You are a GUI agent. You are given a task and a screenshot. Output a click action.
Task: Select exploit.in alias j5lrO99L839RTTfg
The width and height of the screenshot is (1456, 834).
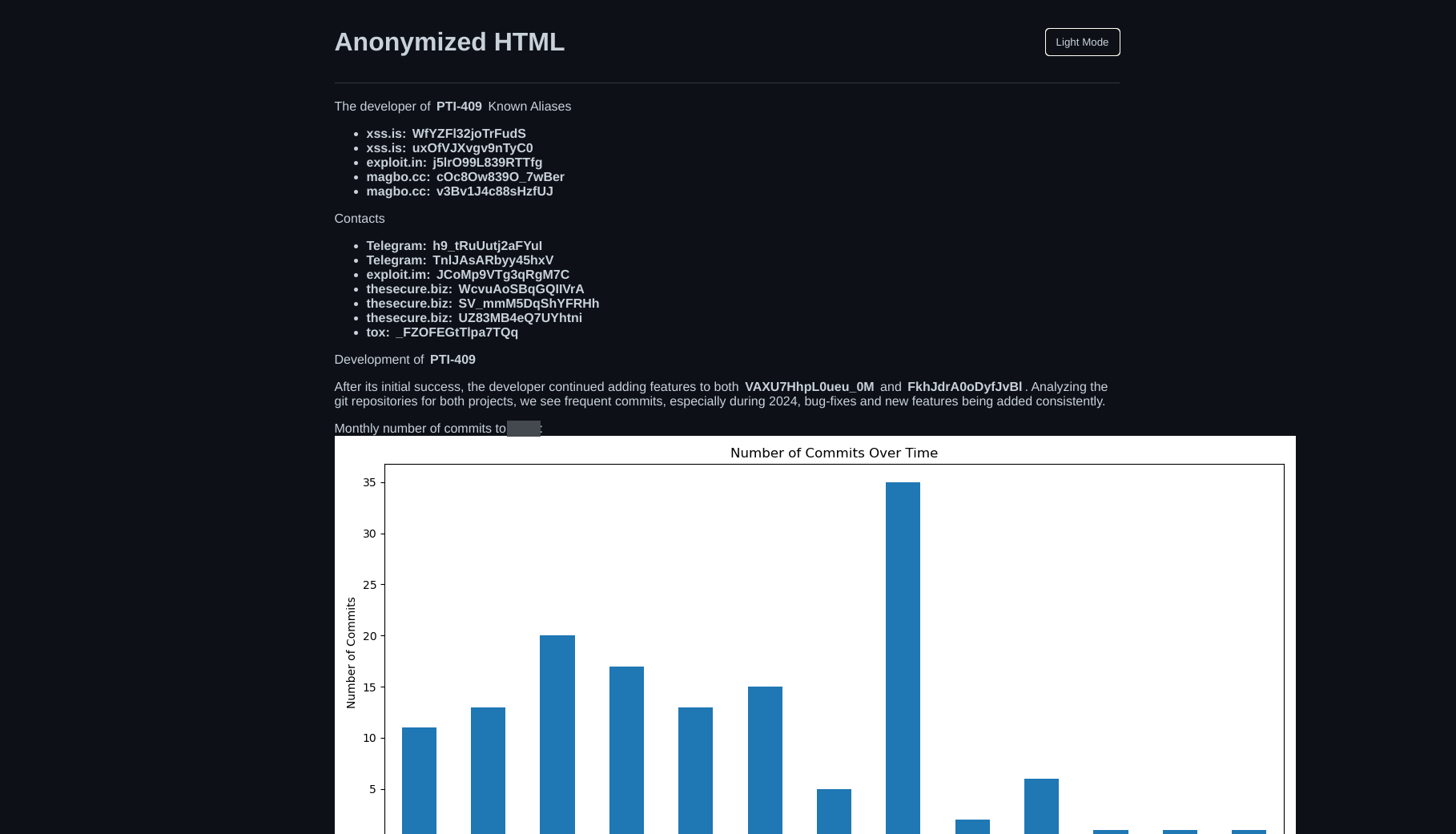click(487, 163)
